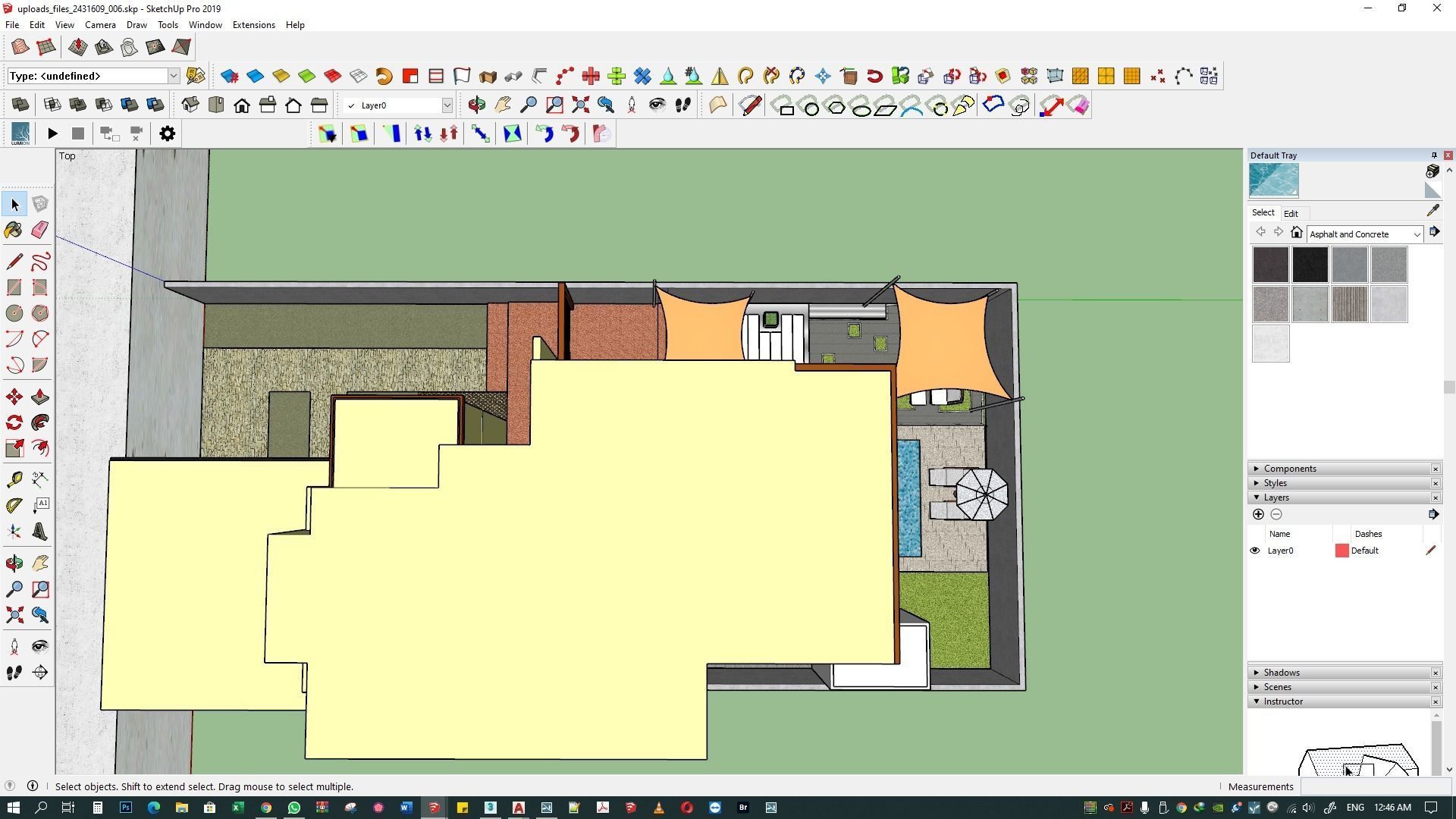The height and width of the screenshot is (819, 1456).
Task: Toggle visibility of Layer0
Action: [1254, 551]
